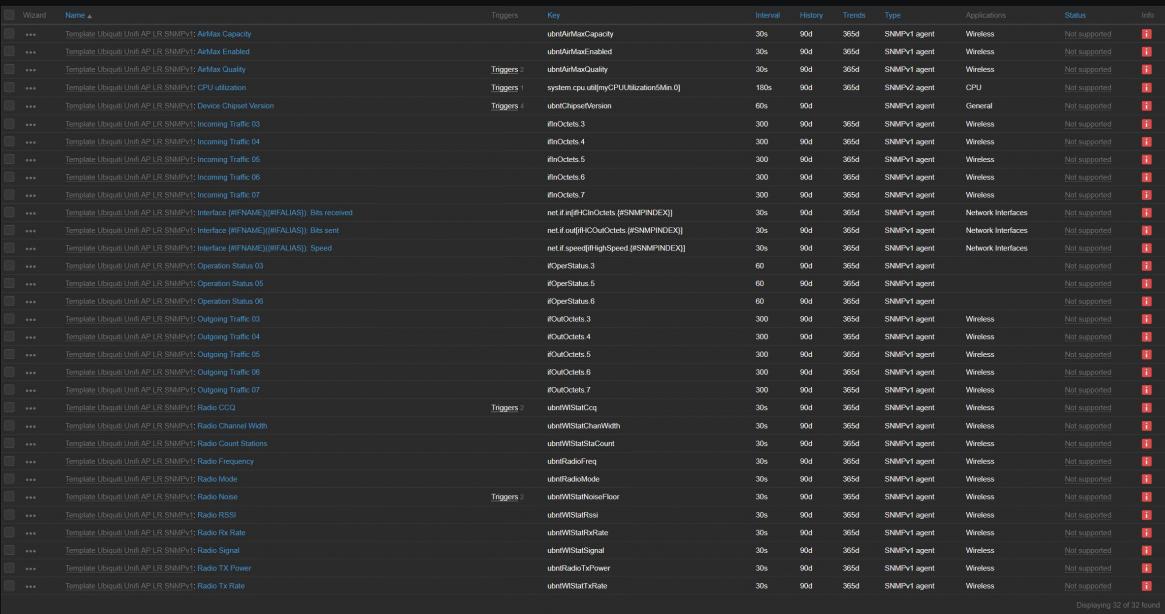1165x614 pixels.
Task: Click the info error icon on CPU utilization row
Action: (x=1146, y=88)
